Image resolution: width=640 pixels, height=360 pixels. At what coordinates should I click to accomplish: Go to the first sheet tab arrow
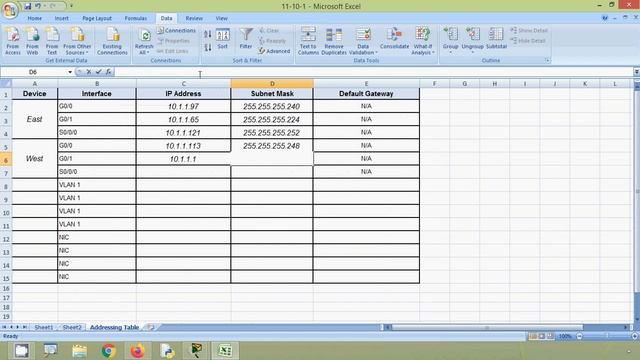[x=4, y=327]
